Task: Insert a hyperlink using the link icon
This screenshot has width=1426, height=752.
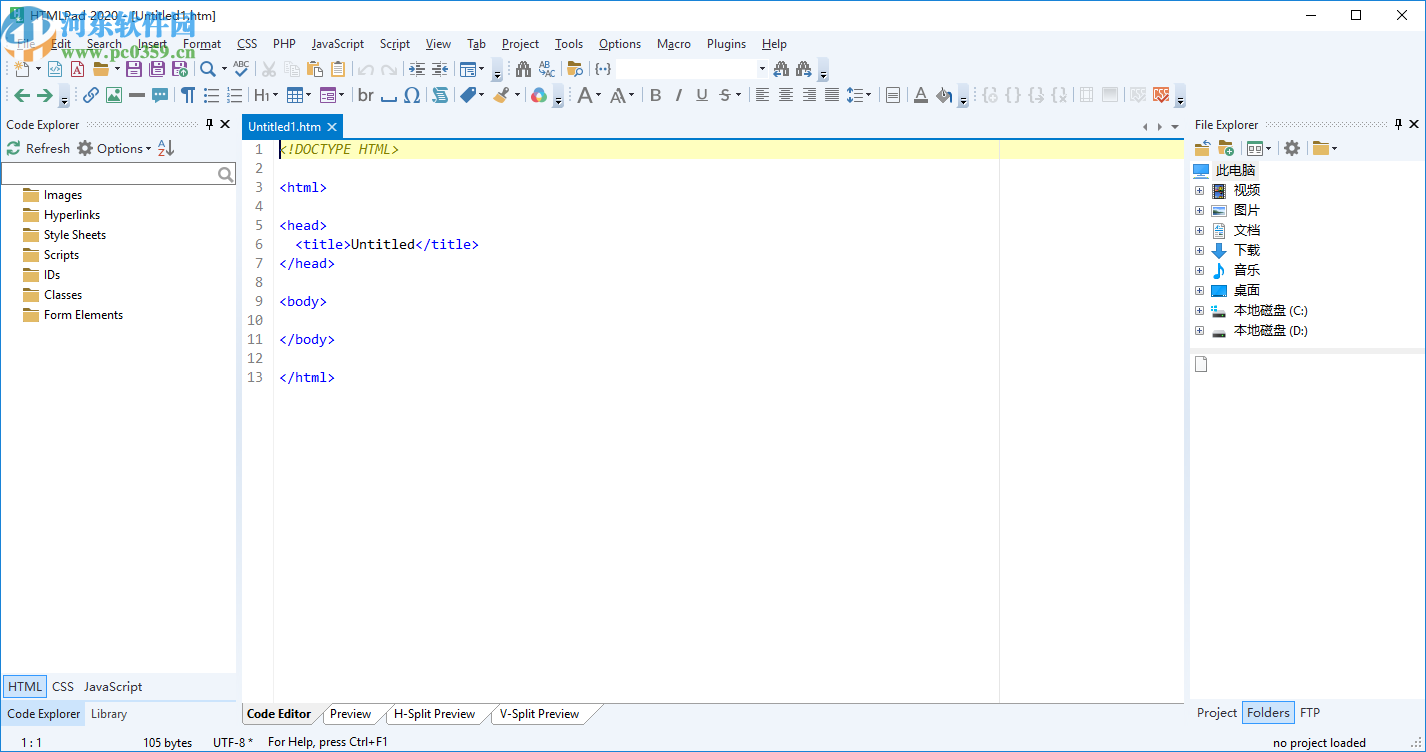Action: [x=90, y=95]
